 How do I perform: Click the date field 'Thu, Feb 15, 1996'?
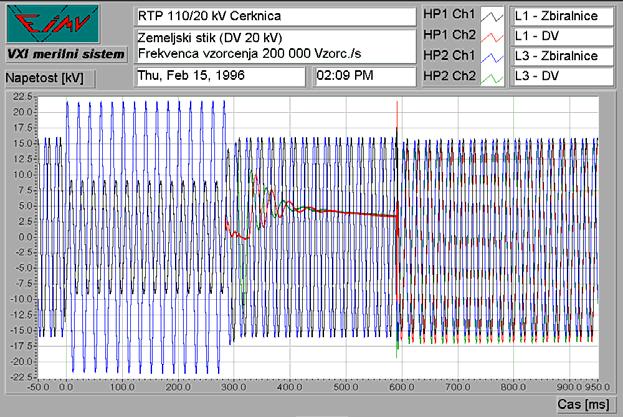tap(220, 76)
